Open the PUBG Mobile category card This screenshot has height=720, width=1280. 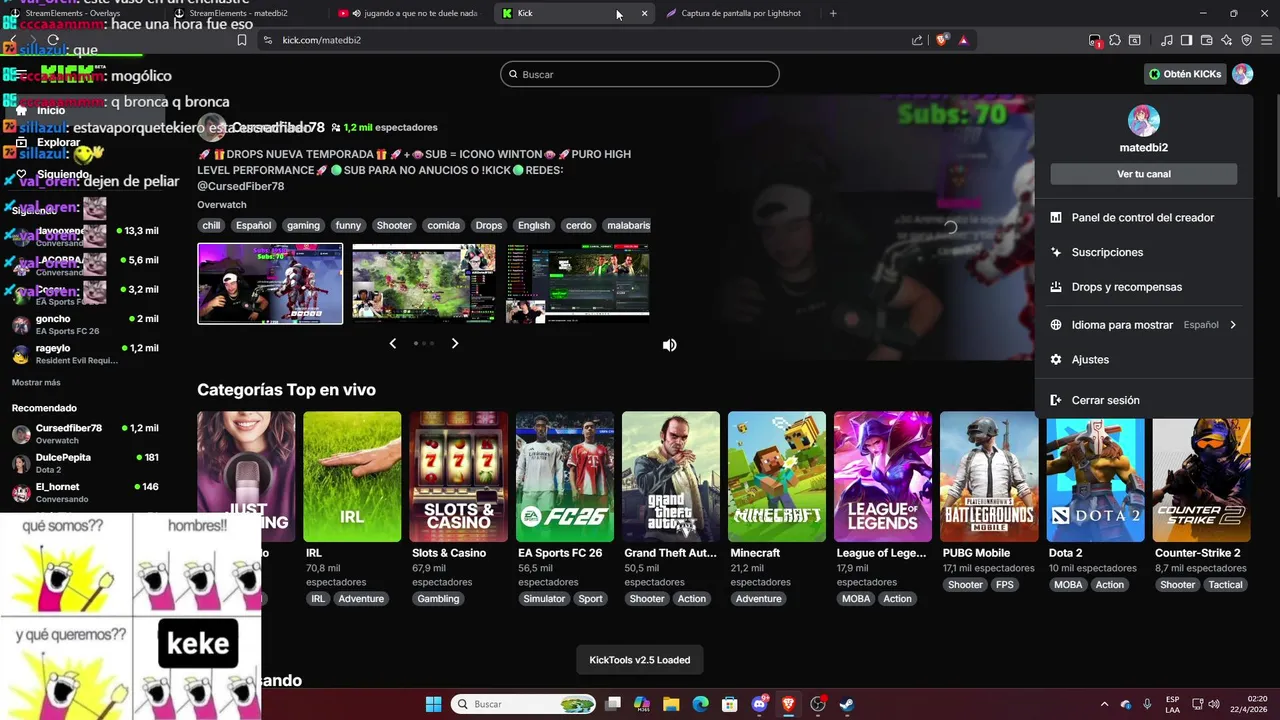coord(989,477)
